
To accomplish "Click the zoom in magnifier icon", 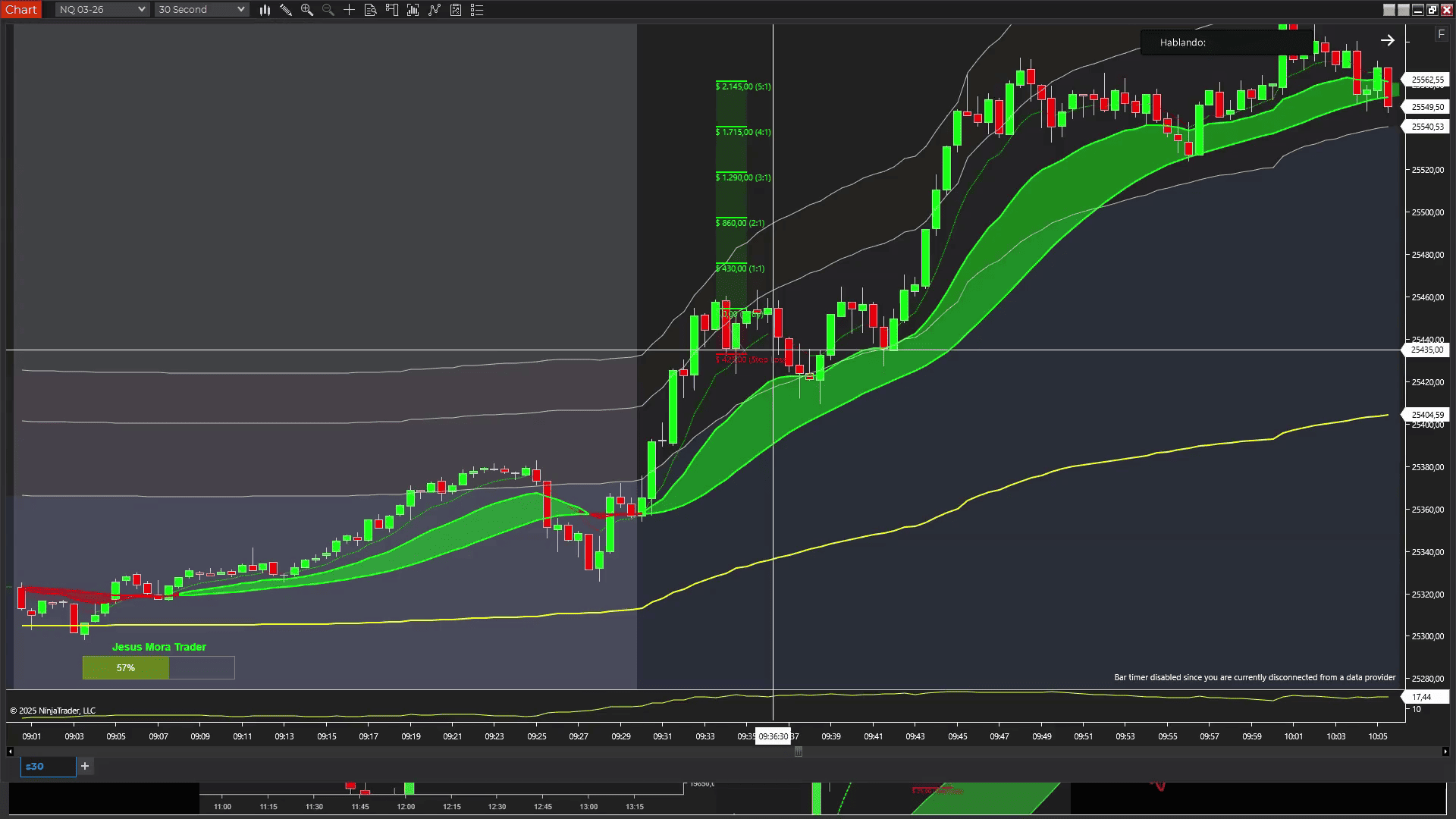I will pos(307,10).
